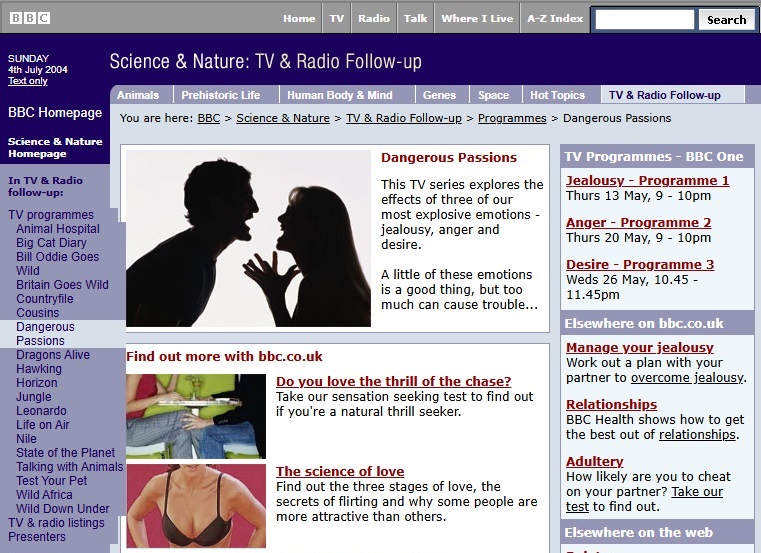
Task: Click the Search button
Action: [727, 20]
